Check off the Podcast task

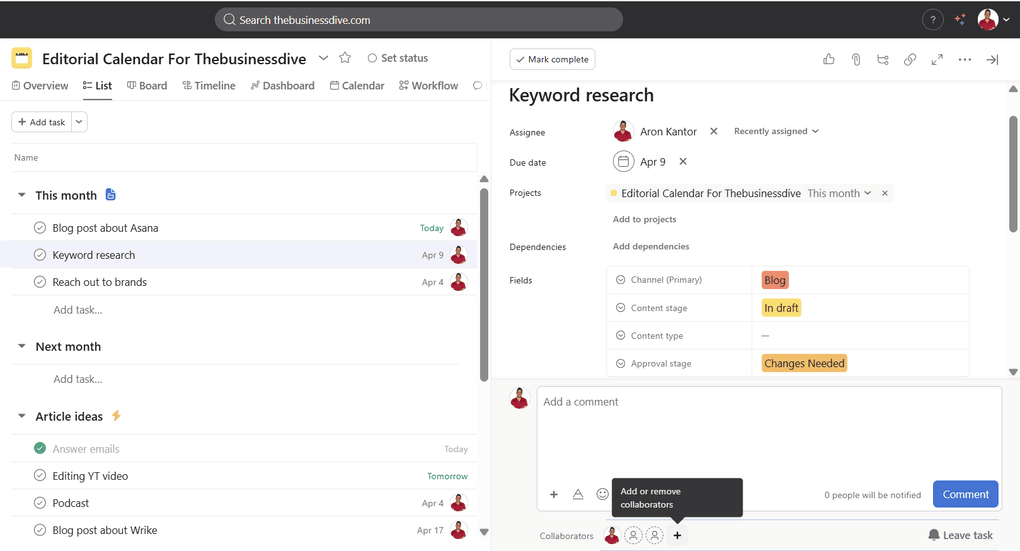(x=40, y=503)
